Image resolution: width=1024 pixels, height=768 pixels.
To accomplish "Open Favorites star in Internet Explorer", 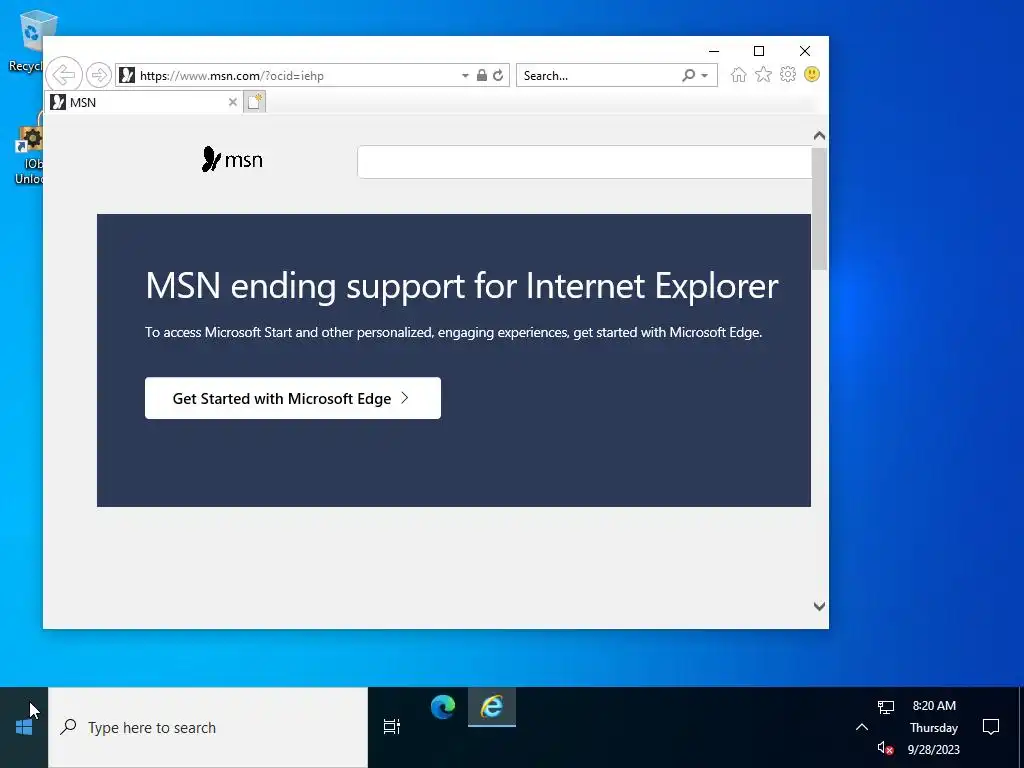I will (763, 74).
